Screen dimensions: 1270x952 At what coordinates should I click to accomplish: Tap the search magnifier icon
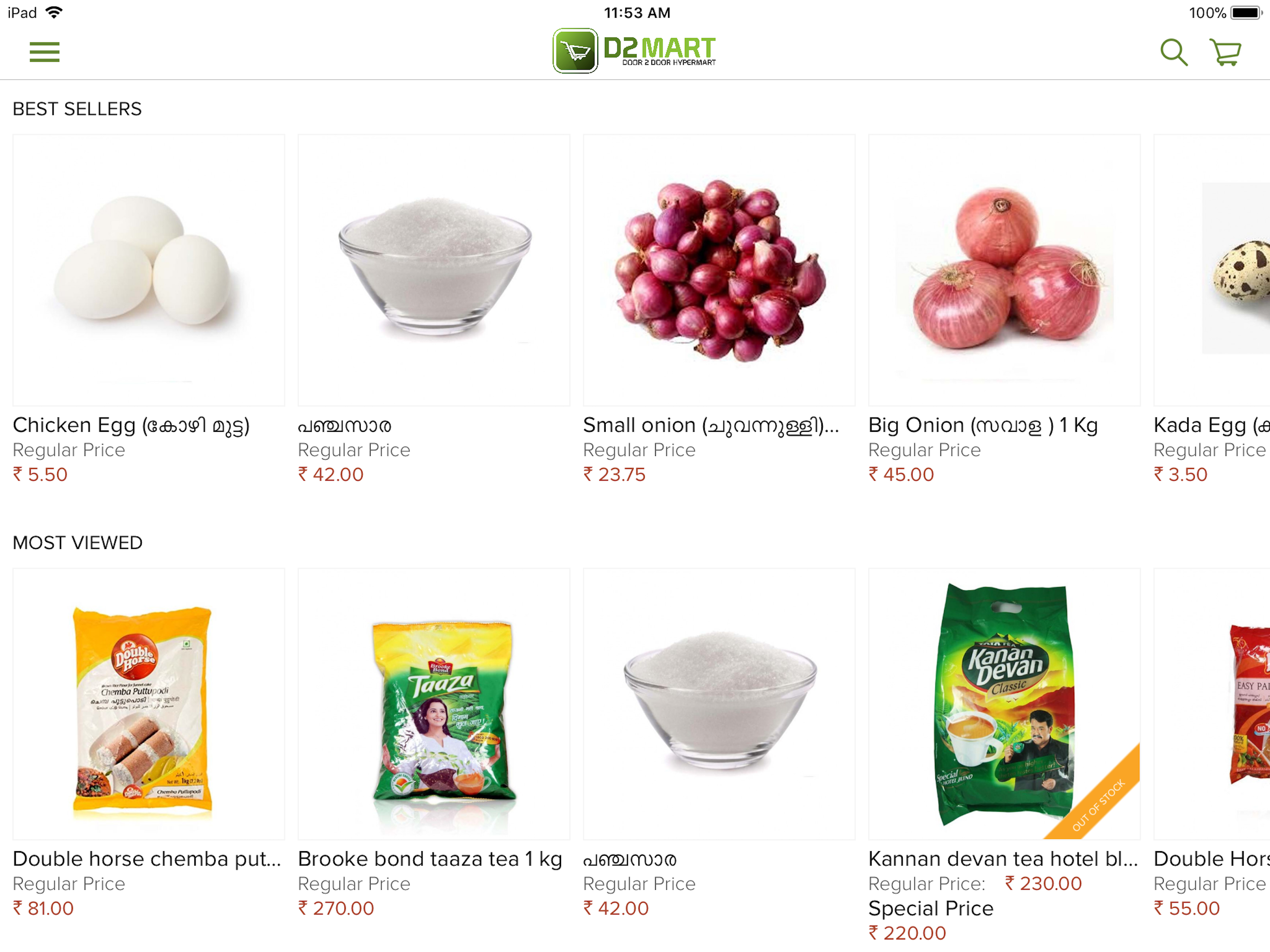(x=1174, y=52)
